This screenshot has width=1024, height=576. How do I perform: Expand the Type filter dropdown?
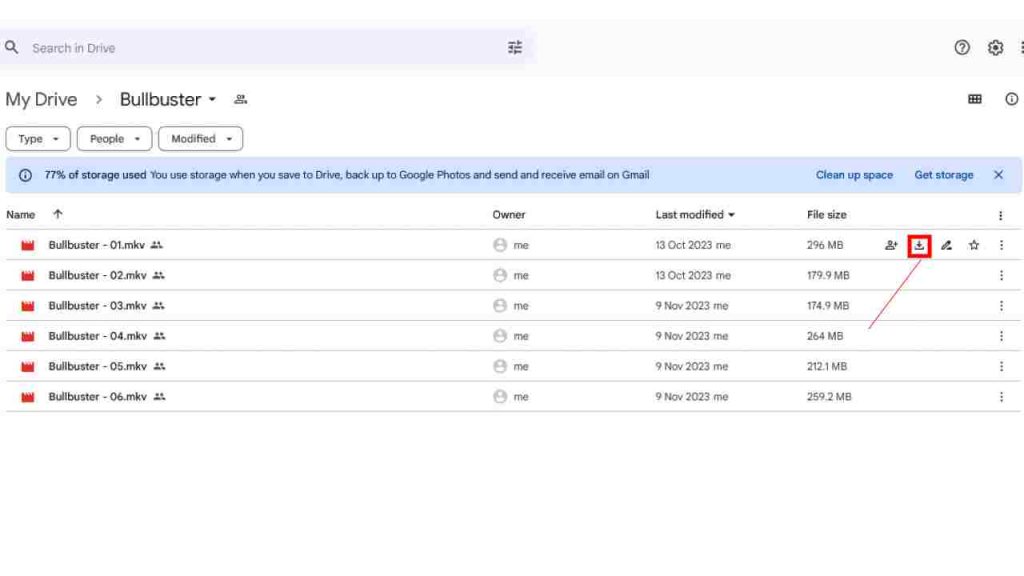coord(38,138)
